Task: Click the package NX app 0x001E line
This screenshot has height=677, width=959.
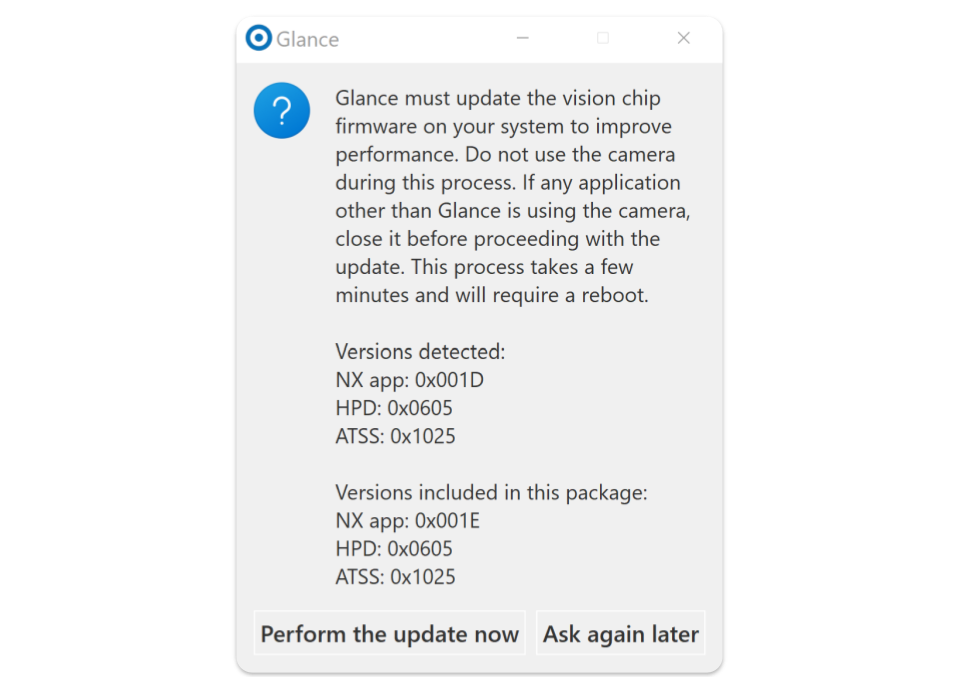Action: point(408,520)
